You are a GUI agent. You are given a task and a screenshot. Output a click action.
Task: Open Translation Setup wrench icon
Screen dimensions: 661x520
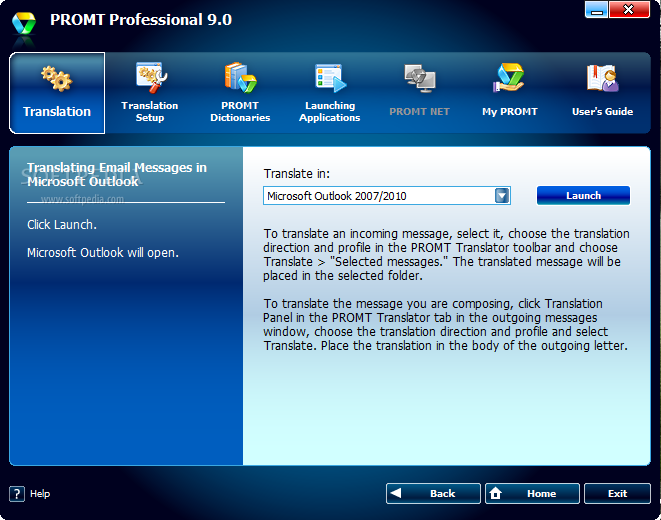pyautogui.click(x=151, y=78)
